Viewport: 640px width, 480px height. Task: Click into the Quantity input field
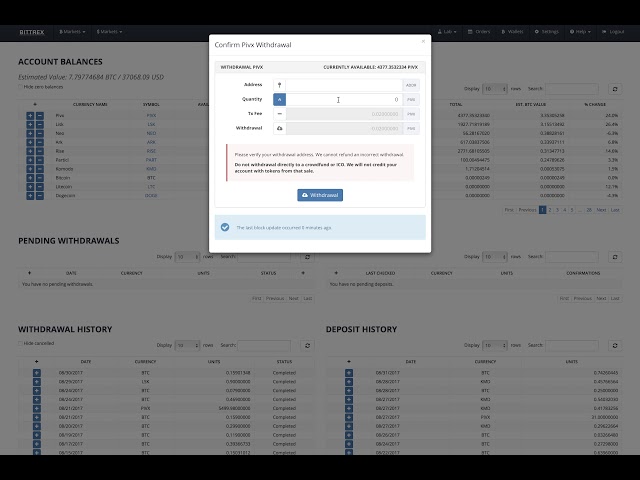[344, 100]
